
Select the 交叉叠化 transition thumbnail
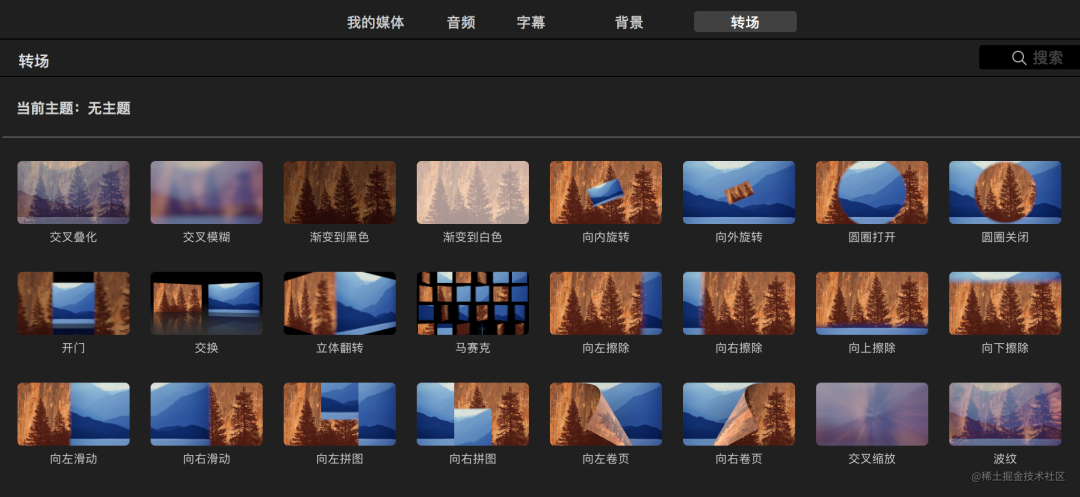tap(73, 192)
